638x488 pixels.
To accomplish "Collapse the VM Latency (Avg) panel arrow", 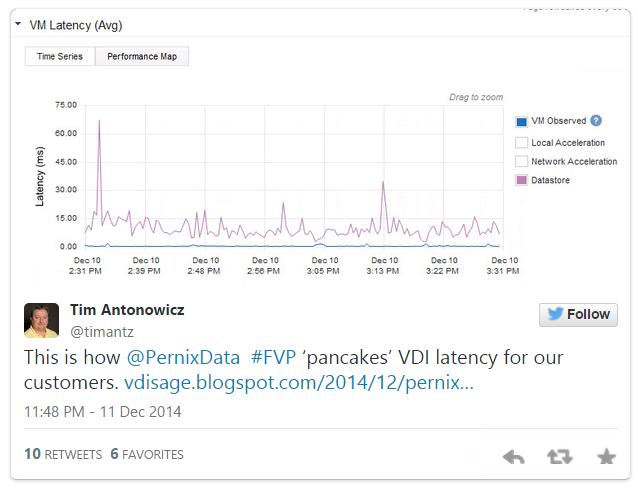I will coord(18,24).
